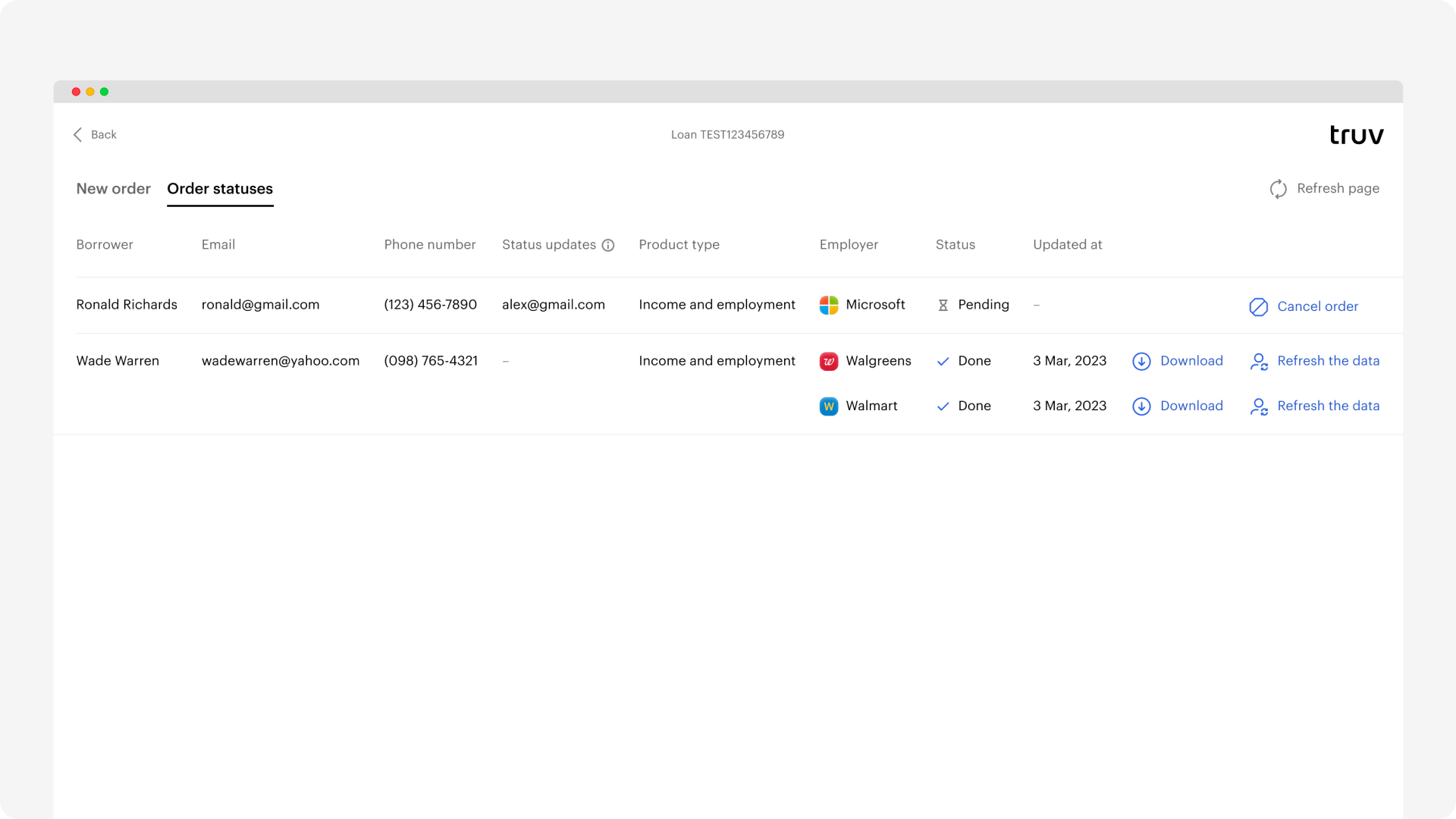Select the Order statuses tab

coord(220,189)
